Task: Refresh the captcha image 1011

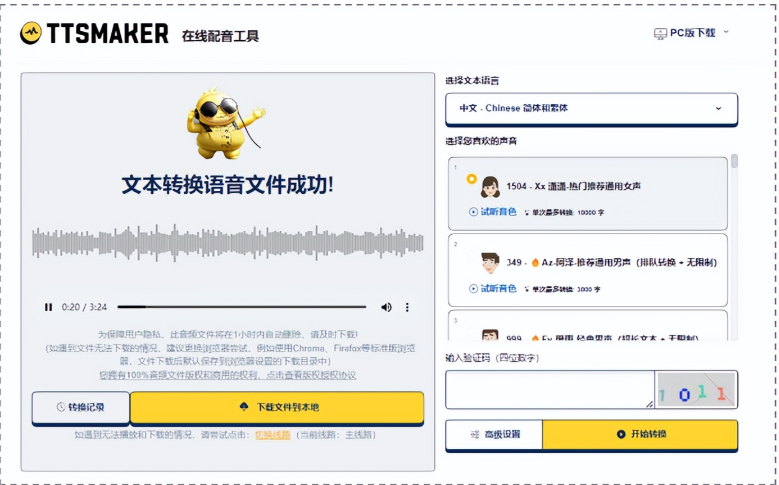Action: 696,390
